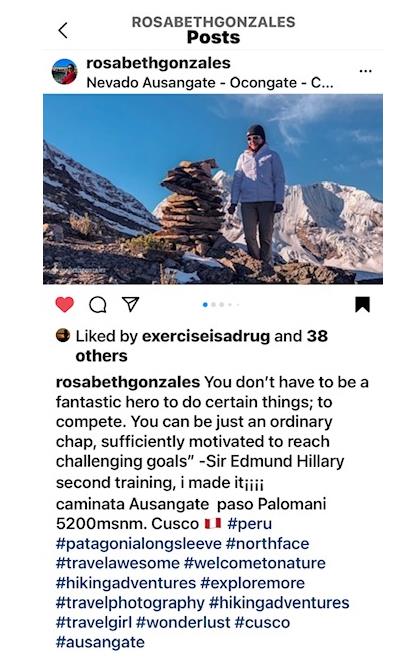Tap rosabethgonzales profile picture avatar
Image resolution: width=412 pixels, height=658 pixels.
coord(64,71)
